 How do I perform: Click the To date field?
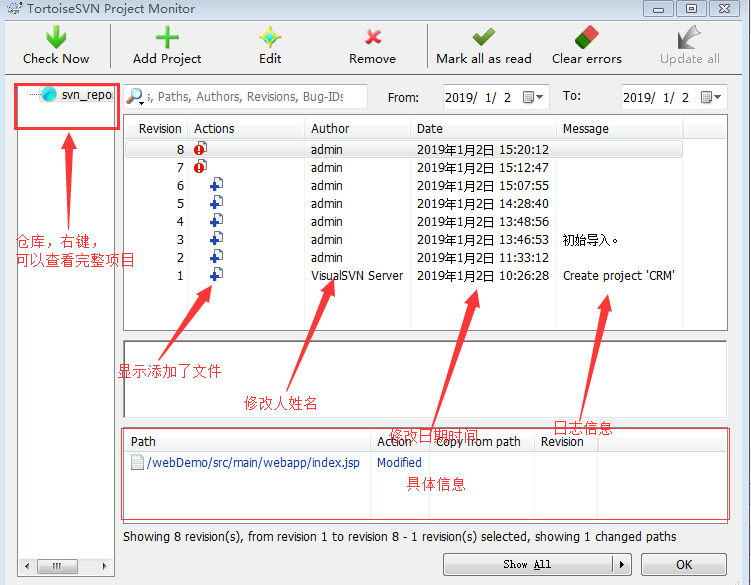point(674,97)
